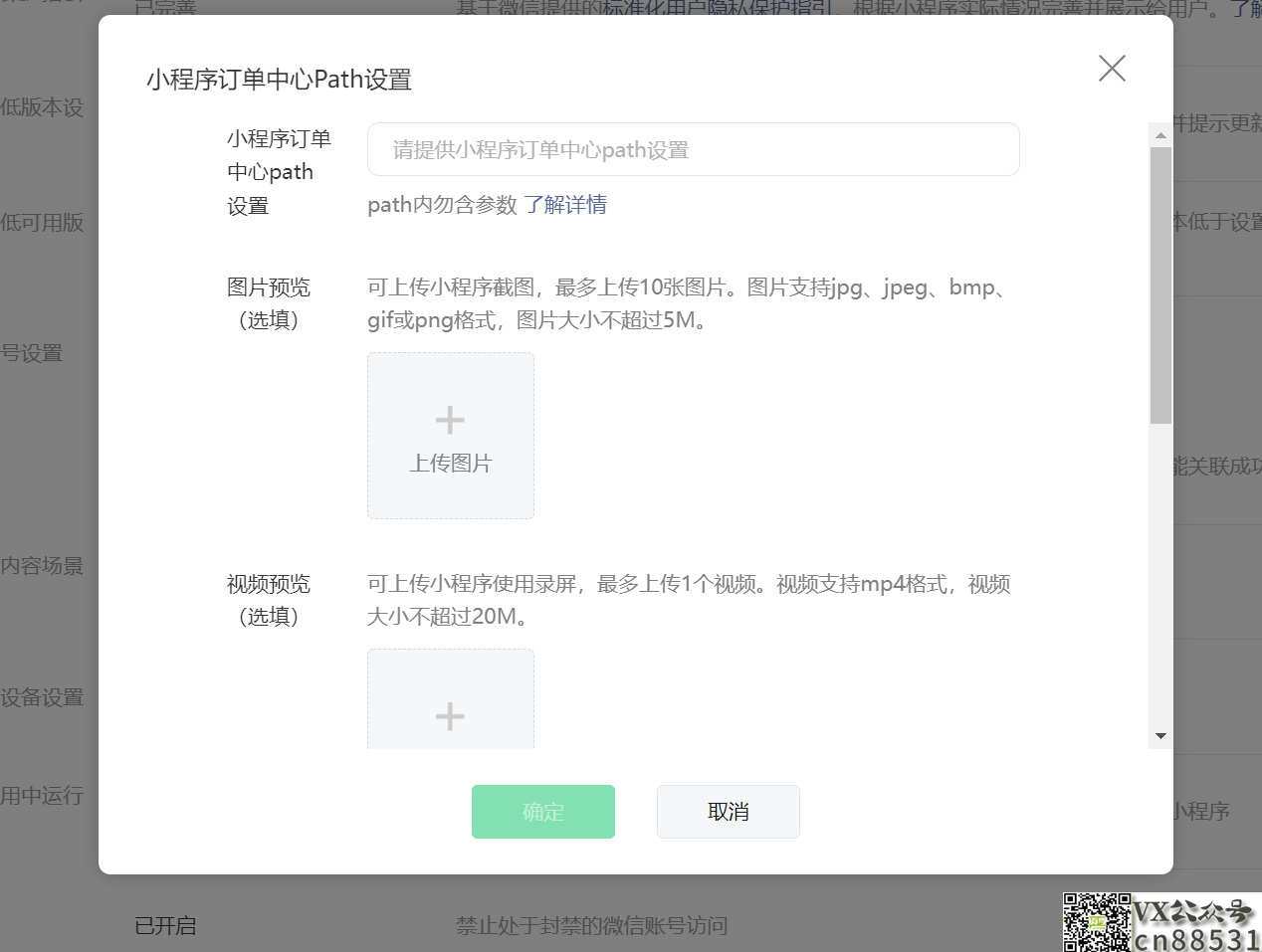The height and width of the screenshot is (952, 1262).
Task: Click the 内容场景 item in background sidebar
Action: tap(42, 566)
